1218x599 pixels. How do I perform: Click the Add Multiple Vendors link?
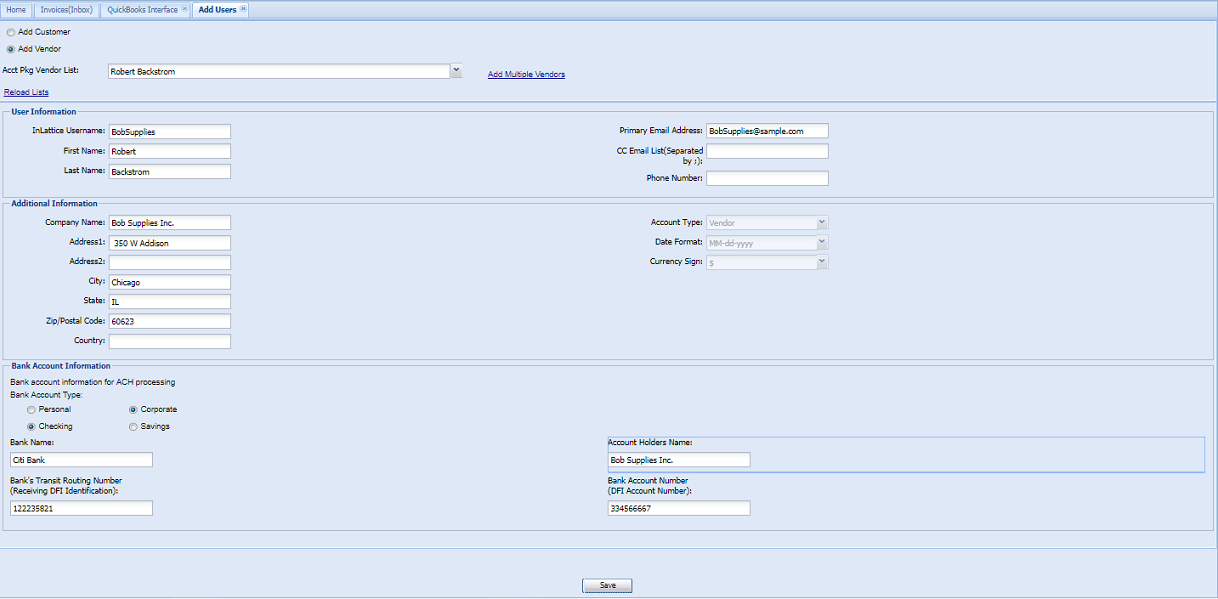526,75
